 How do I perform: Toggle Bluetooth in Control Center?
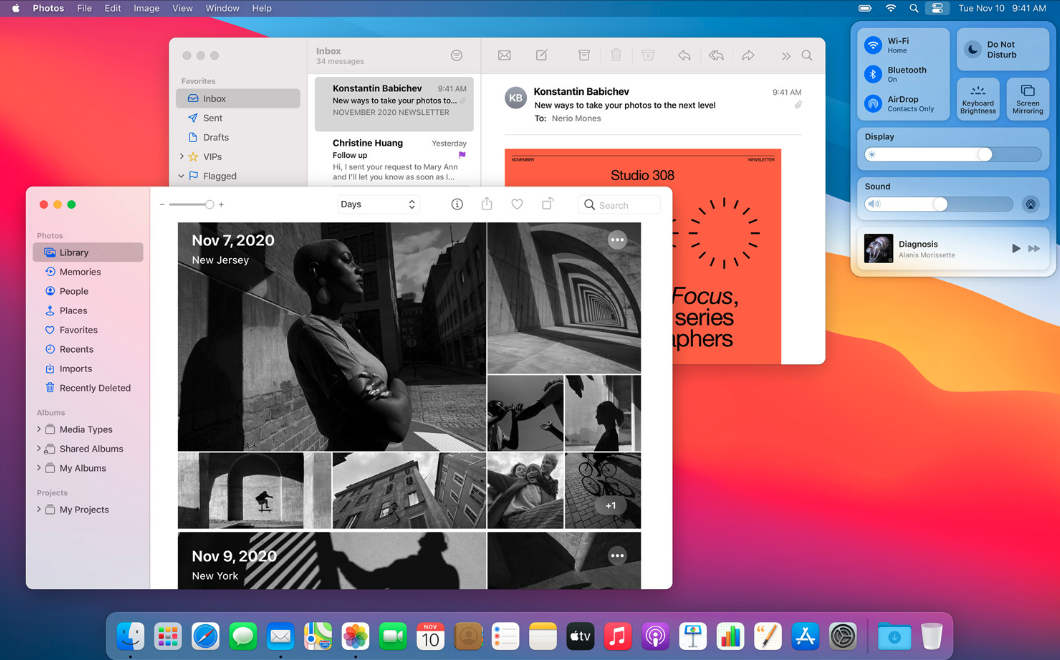point(873,74)
